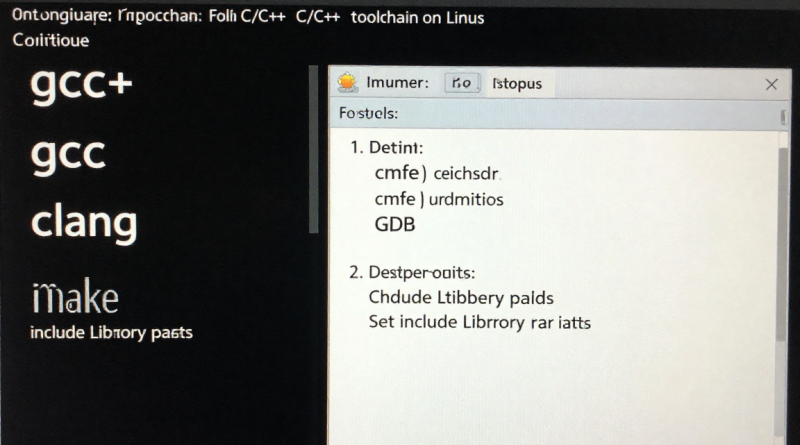This screenshot has width=800, height=445.
Task: Select the '2. Destper-oaits:' heading
Action: point(412,273)
